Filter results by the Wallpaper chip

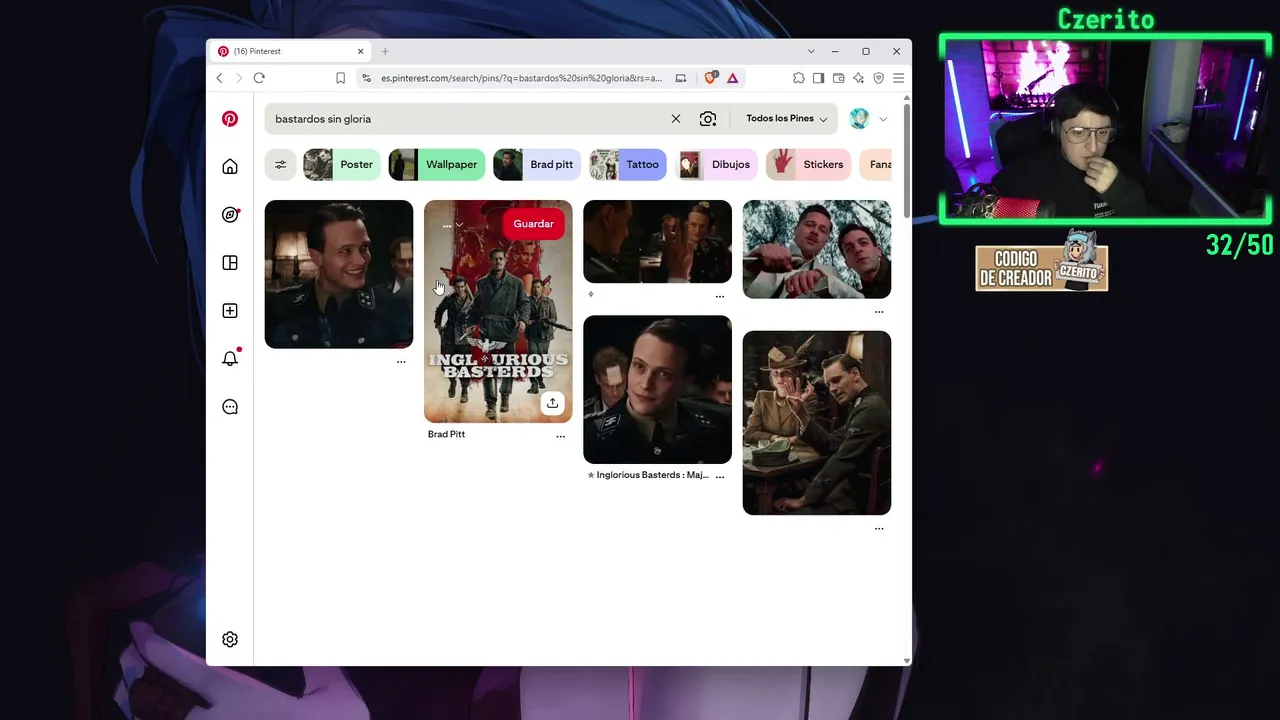[437, 165]
